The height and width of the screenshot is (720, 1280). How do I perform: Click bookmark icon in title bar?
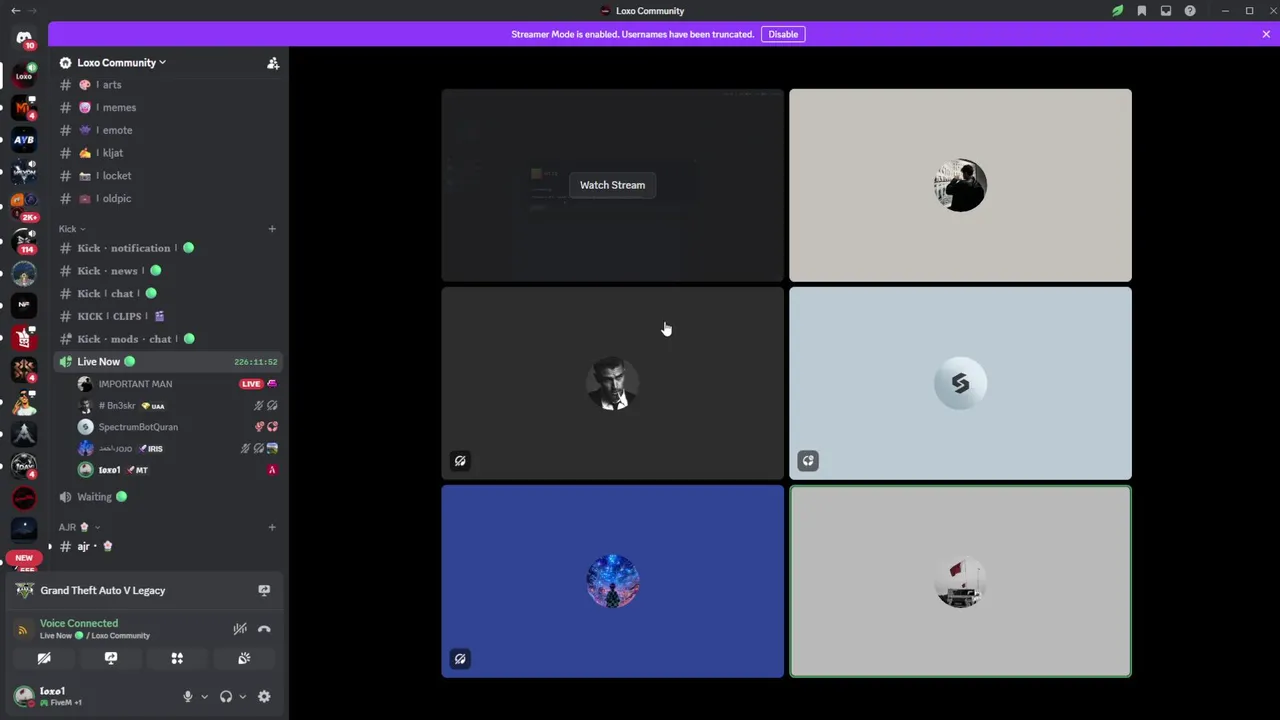(1141, 11)
